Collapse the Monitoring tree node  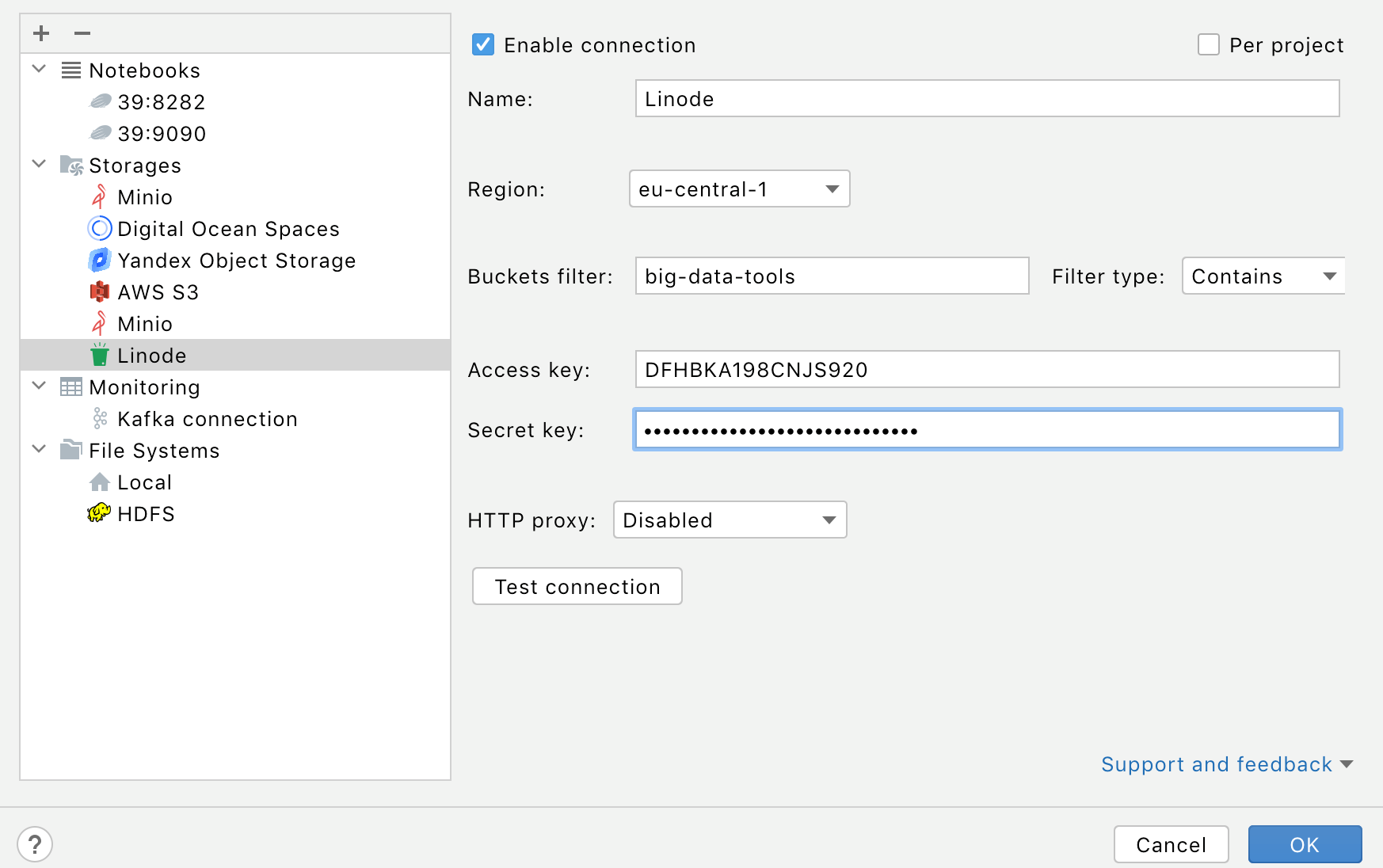point(39,386)
